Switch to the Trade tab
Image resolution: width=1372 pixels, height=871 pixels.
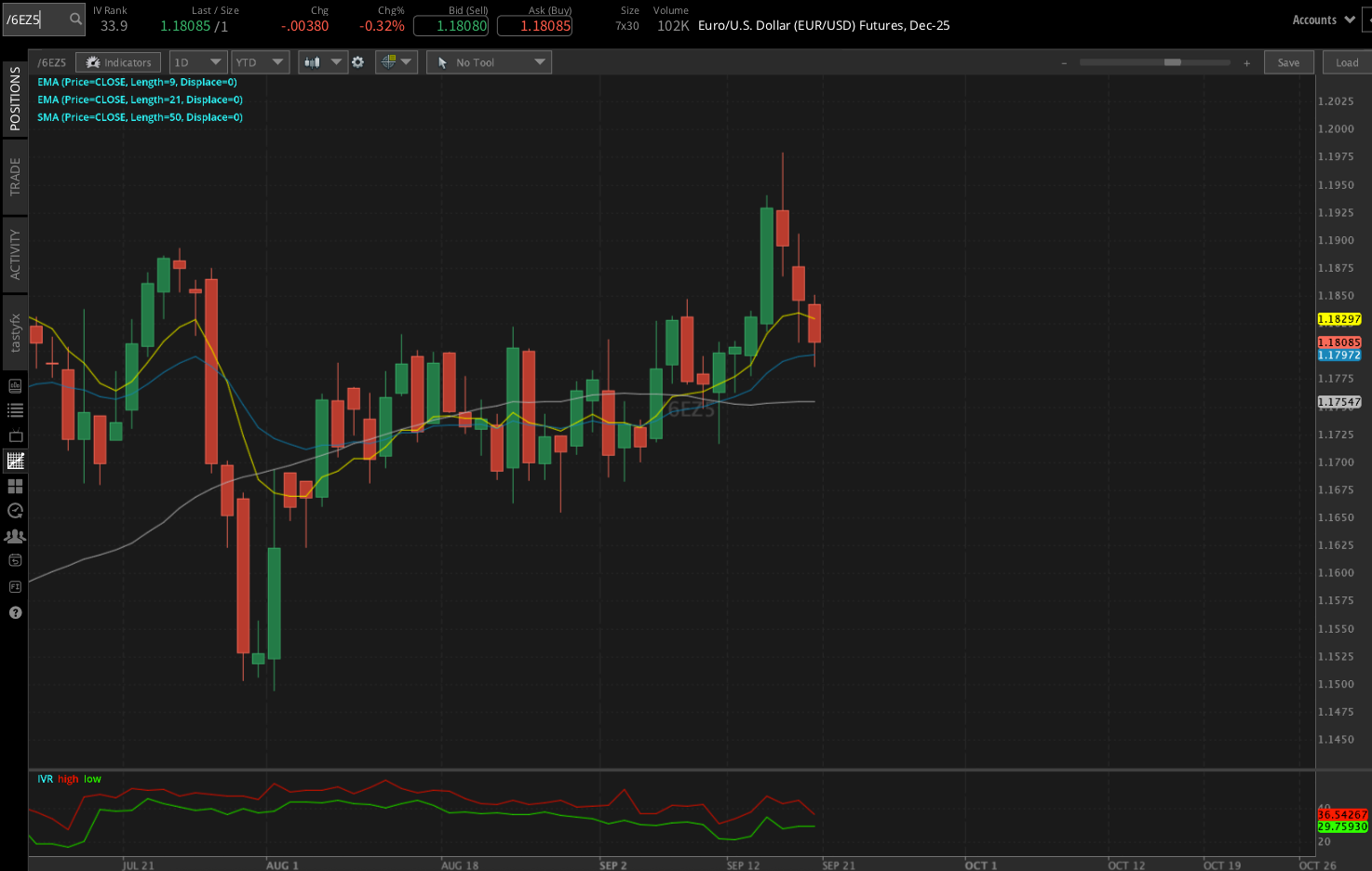(15, 177)
